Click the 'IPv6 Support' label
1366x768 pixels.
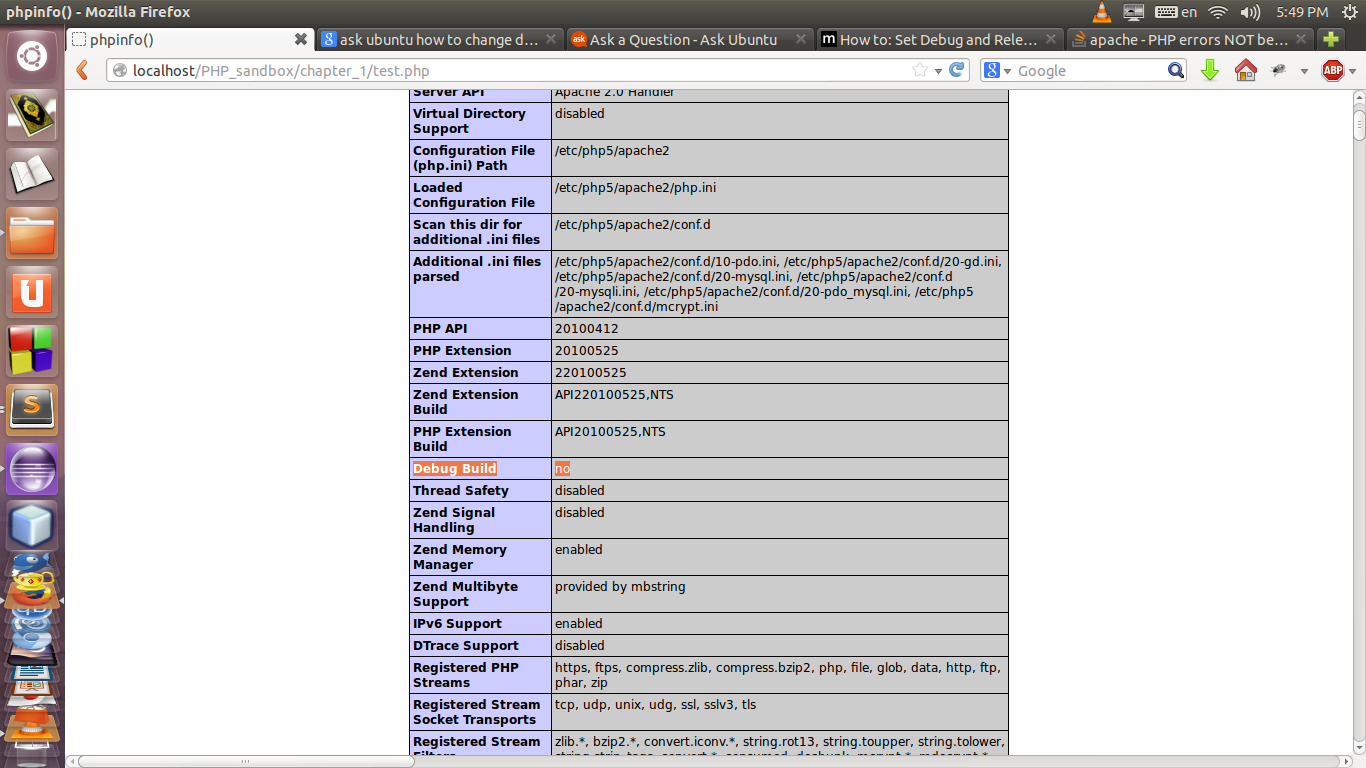pos(458,624)
